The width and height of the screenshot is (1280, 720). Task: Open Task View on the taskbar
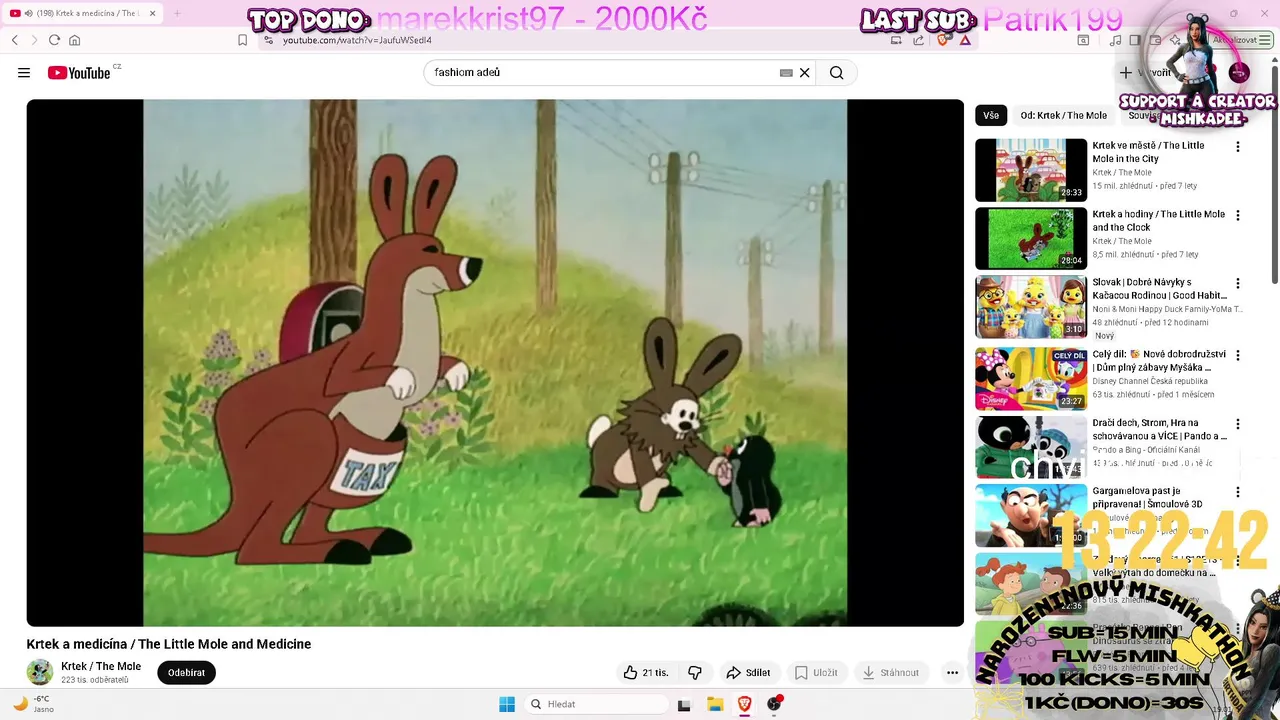click(x=684, y=704)
